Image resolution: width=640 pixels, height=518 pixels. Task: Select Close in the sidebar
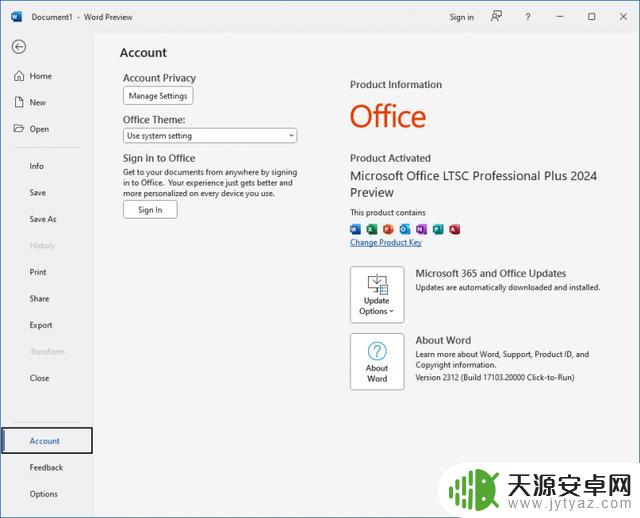point(39,378)
